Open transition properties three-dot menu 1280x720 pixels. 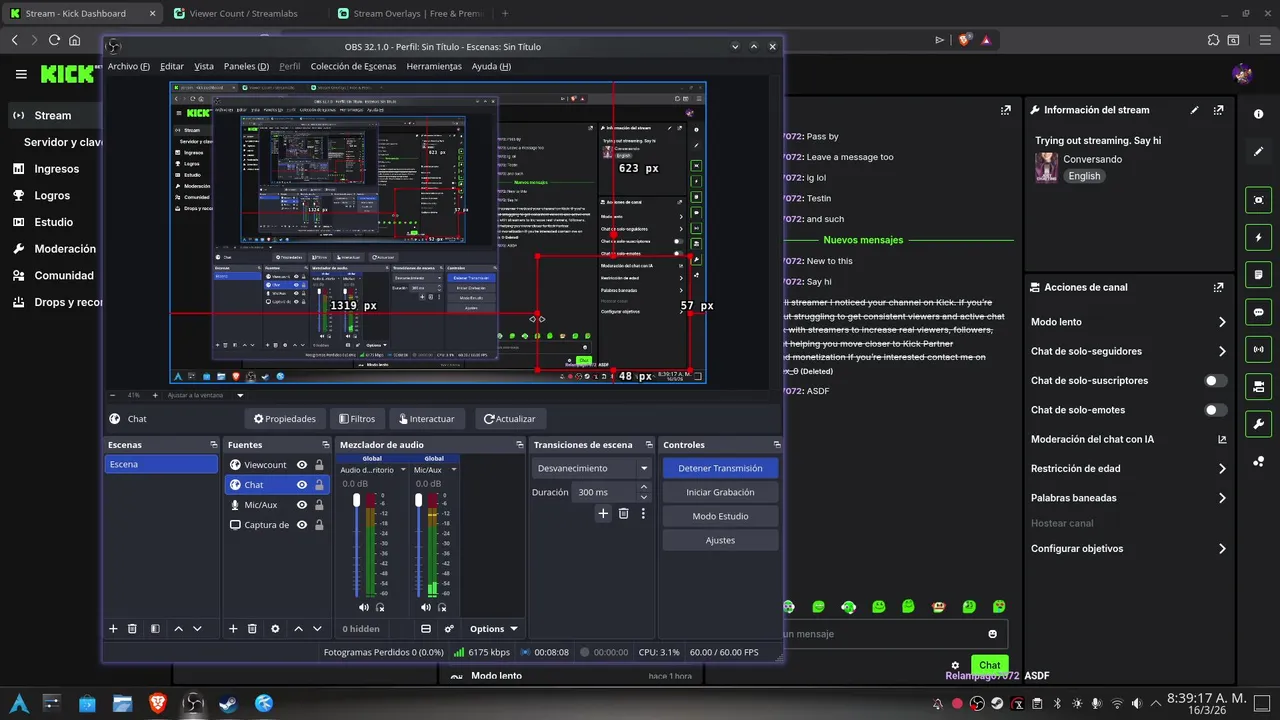(x=643, y=513)
